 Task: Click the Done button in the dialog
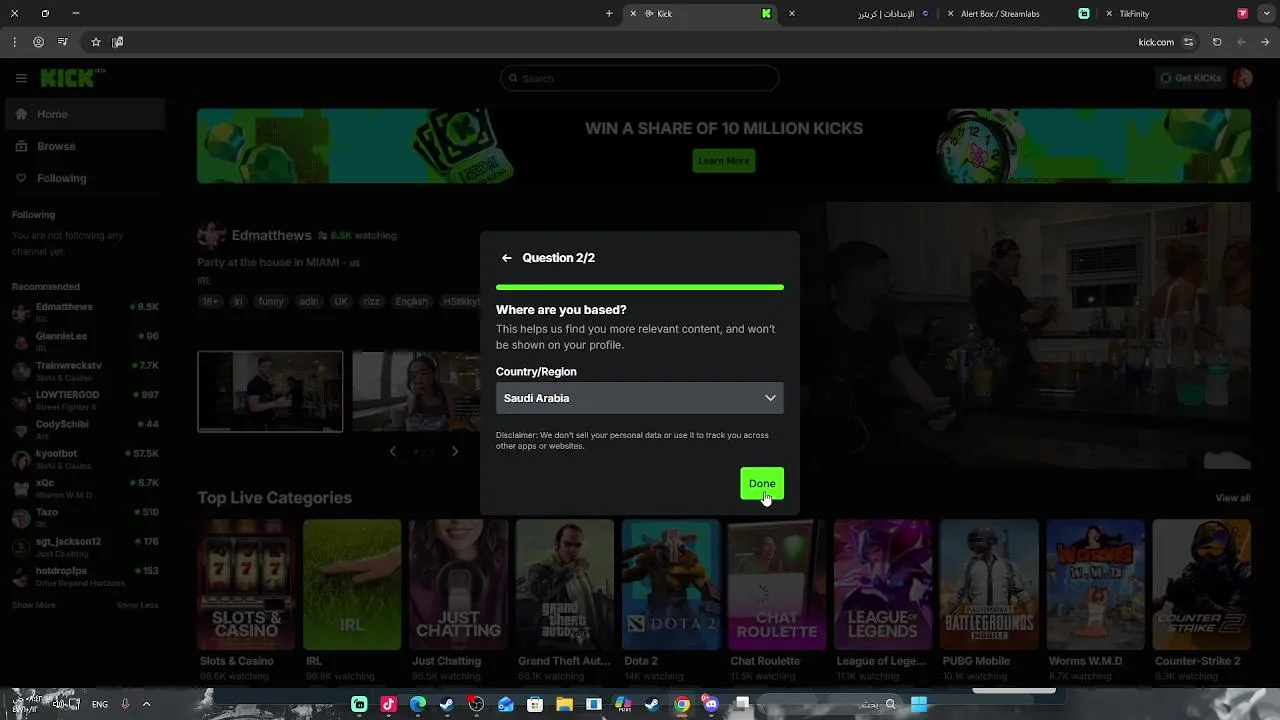click(x=762, y=483)
